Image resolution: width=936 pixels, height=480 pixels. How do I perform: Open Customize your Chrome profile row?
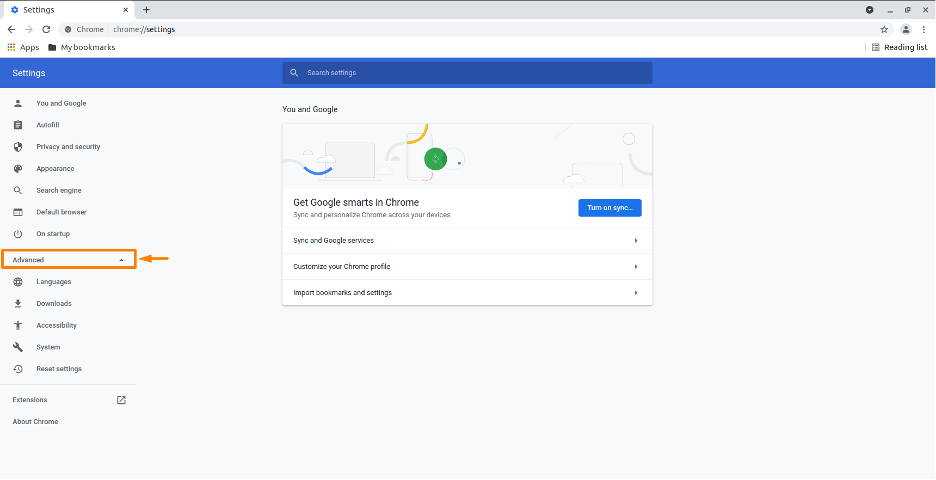click(x=467, y=267)
